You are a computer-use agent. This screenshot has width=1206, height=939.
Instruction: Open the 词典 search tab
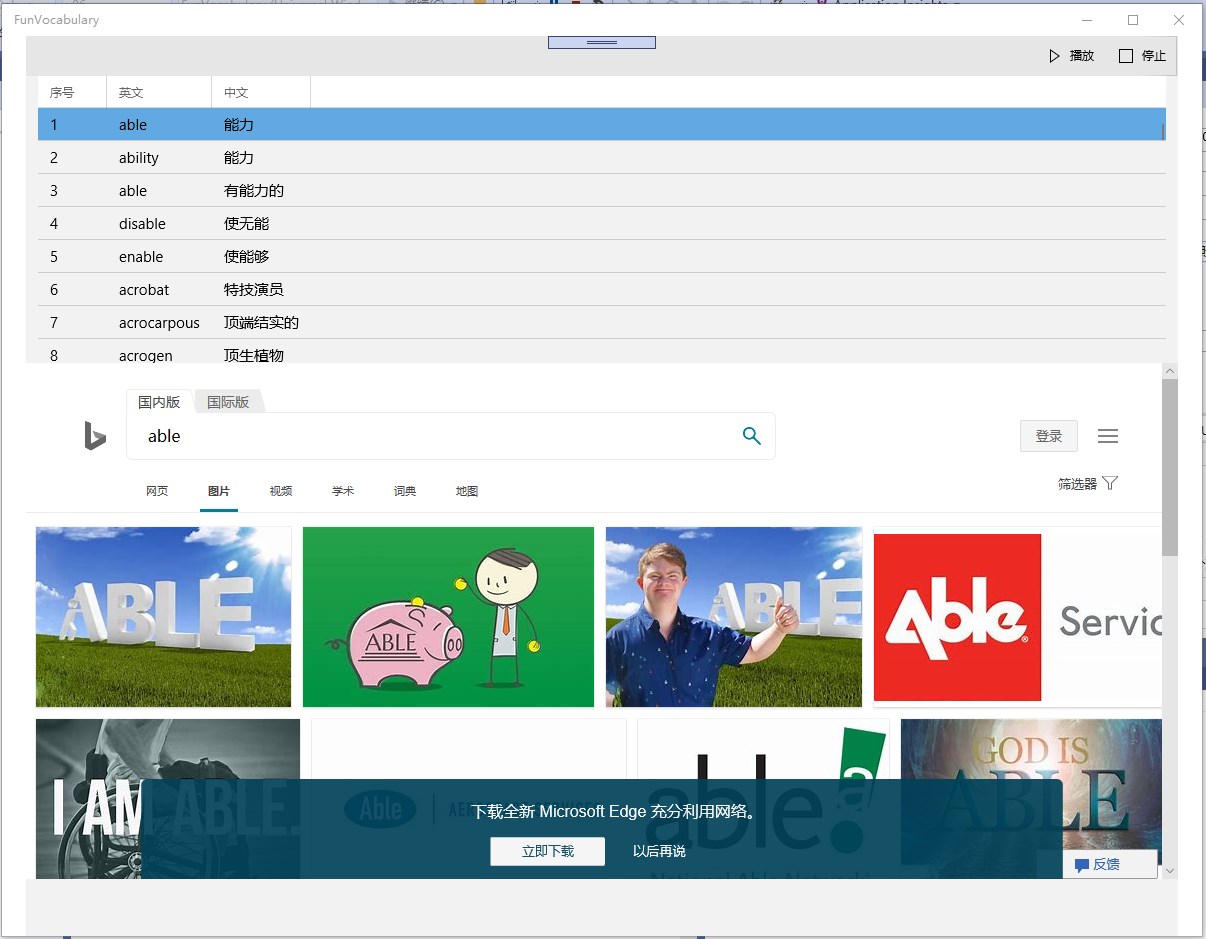click(x=405, y=491)
